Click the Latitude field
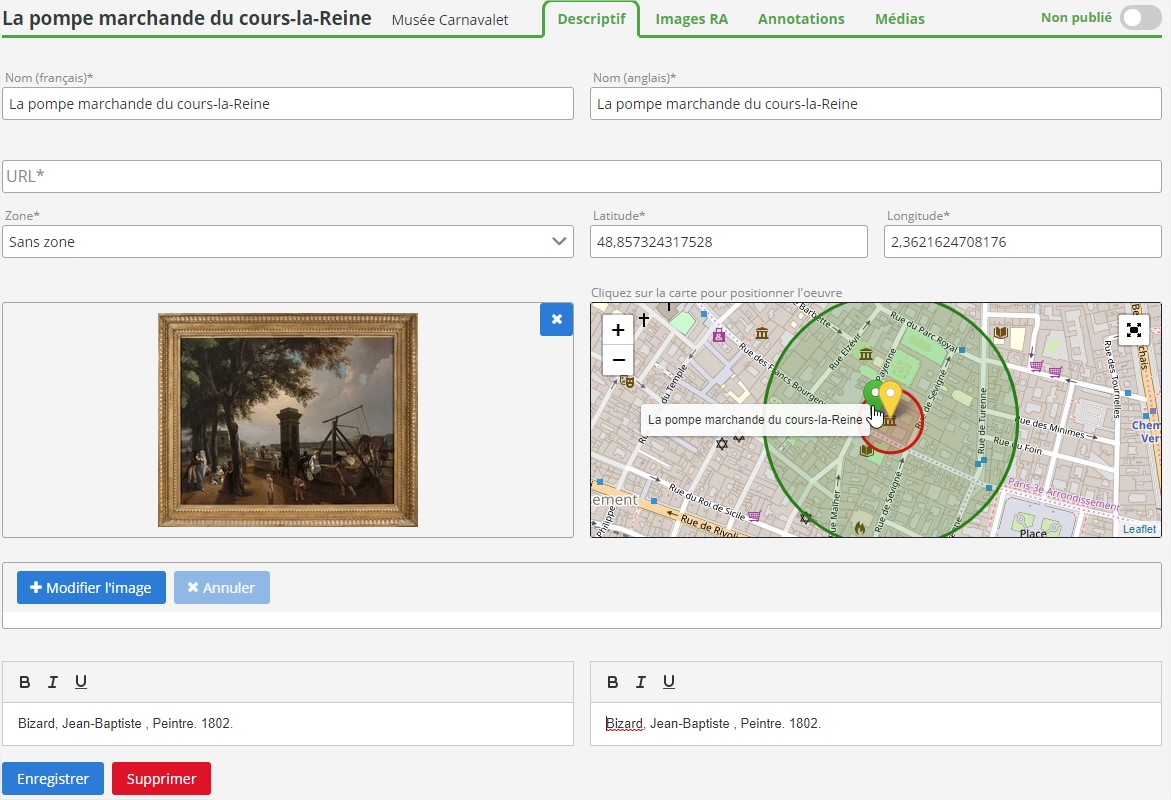The height and width of the screenshot is (800, 1171). tap(728, 242)
